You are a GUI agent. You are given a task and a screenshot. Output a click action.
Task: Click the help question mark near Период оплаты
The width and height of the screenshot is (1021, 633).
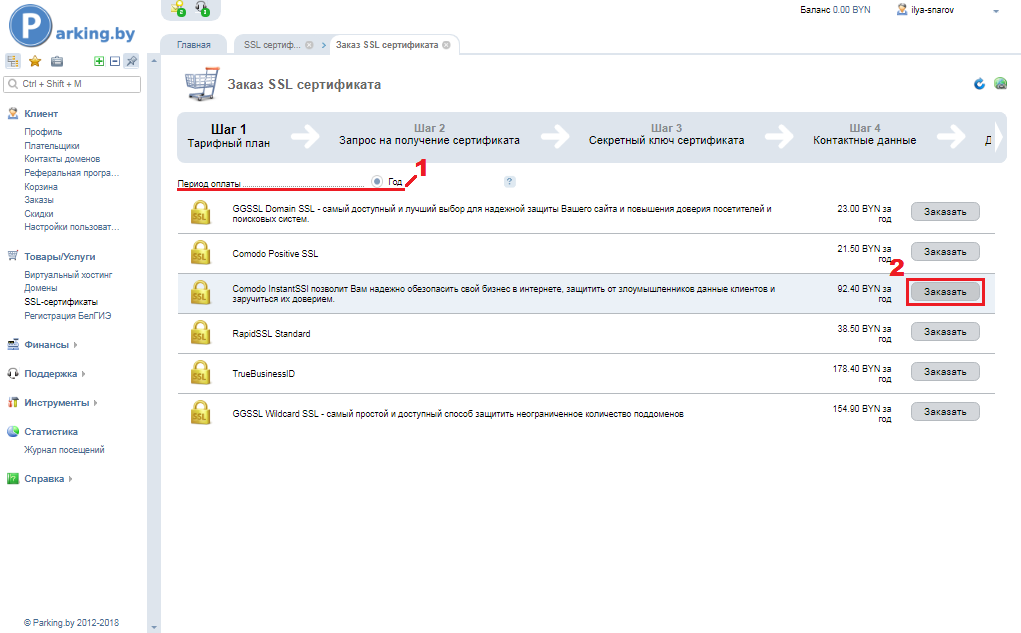[x=510, y=182]
